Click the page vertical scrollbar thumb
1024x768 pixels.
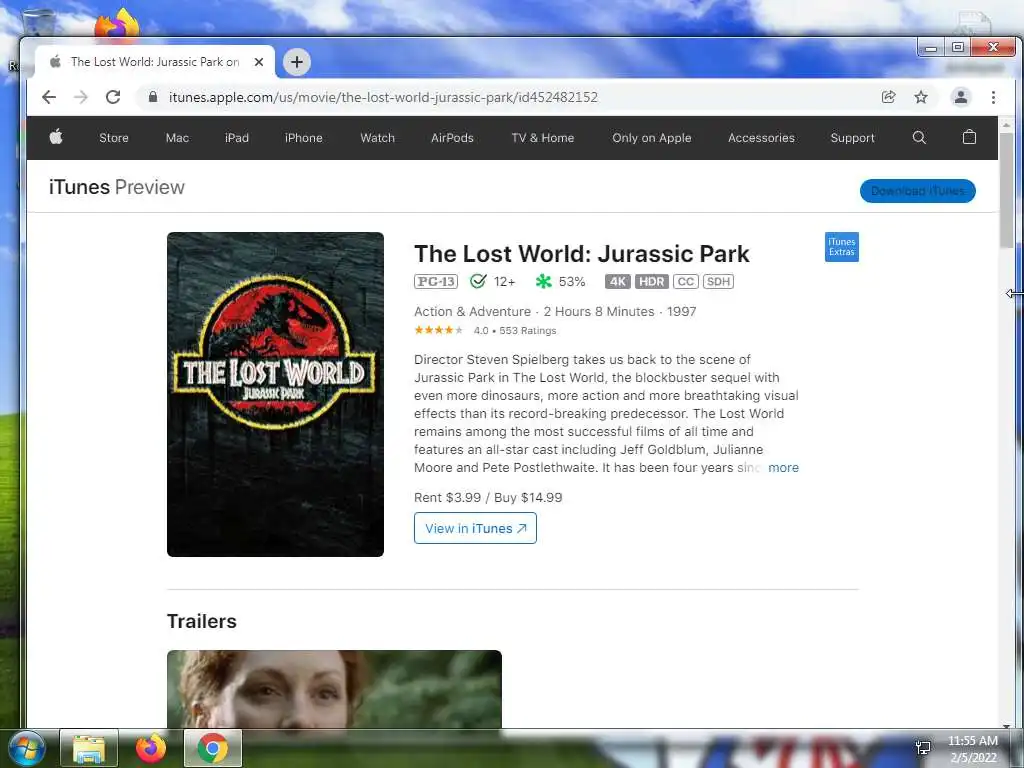pos(1006,189)
